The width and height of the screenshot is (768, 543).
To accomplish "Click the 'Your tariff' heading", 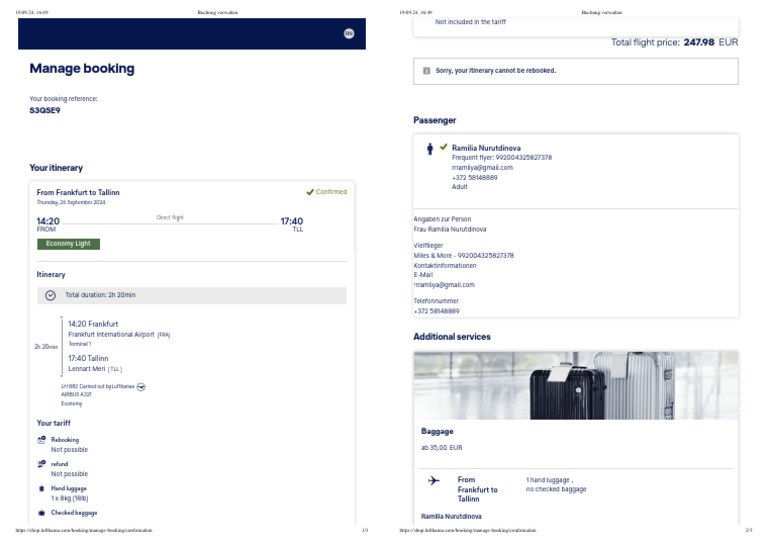I will tap(53, 423).
